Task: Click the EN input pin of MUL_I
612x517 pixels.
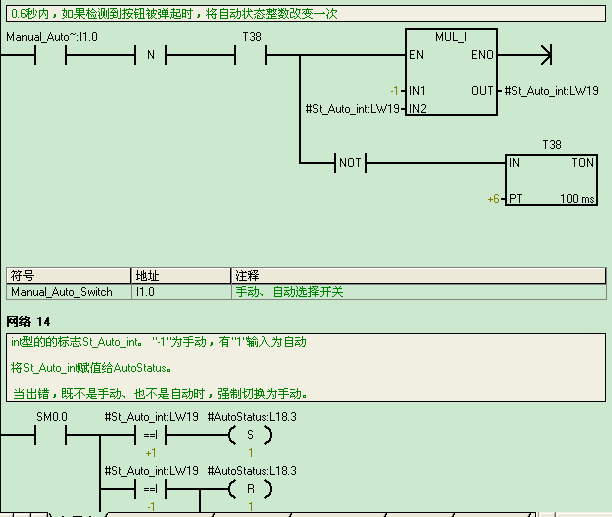Action: [416, 55]
